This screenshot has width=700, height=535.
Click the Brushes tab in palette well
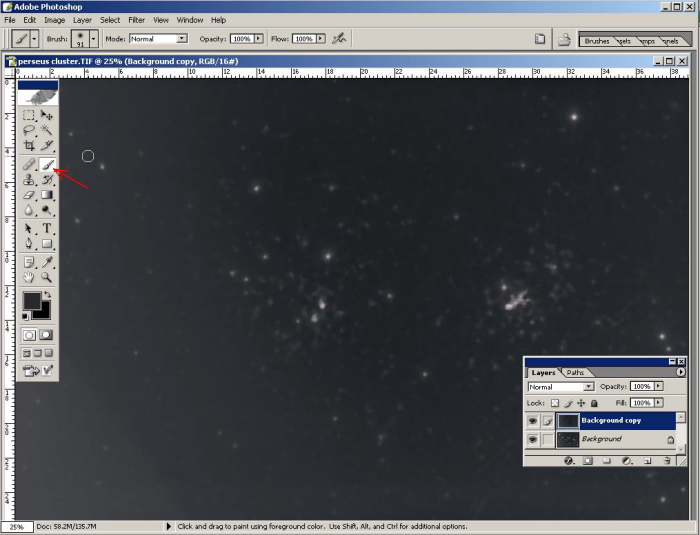tap(598, 41)
